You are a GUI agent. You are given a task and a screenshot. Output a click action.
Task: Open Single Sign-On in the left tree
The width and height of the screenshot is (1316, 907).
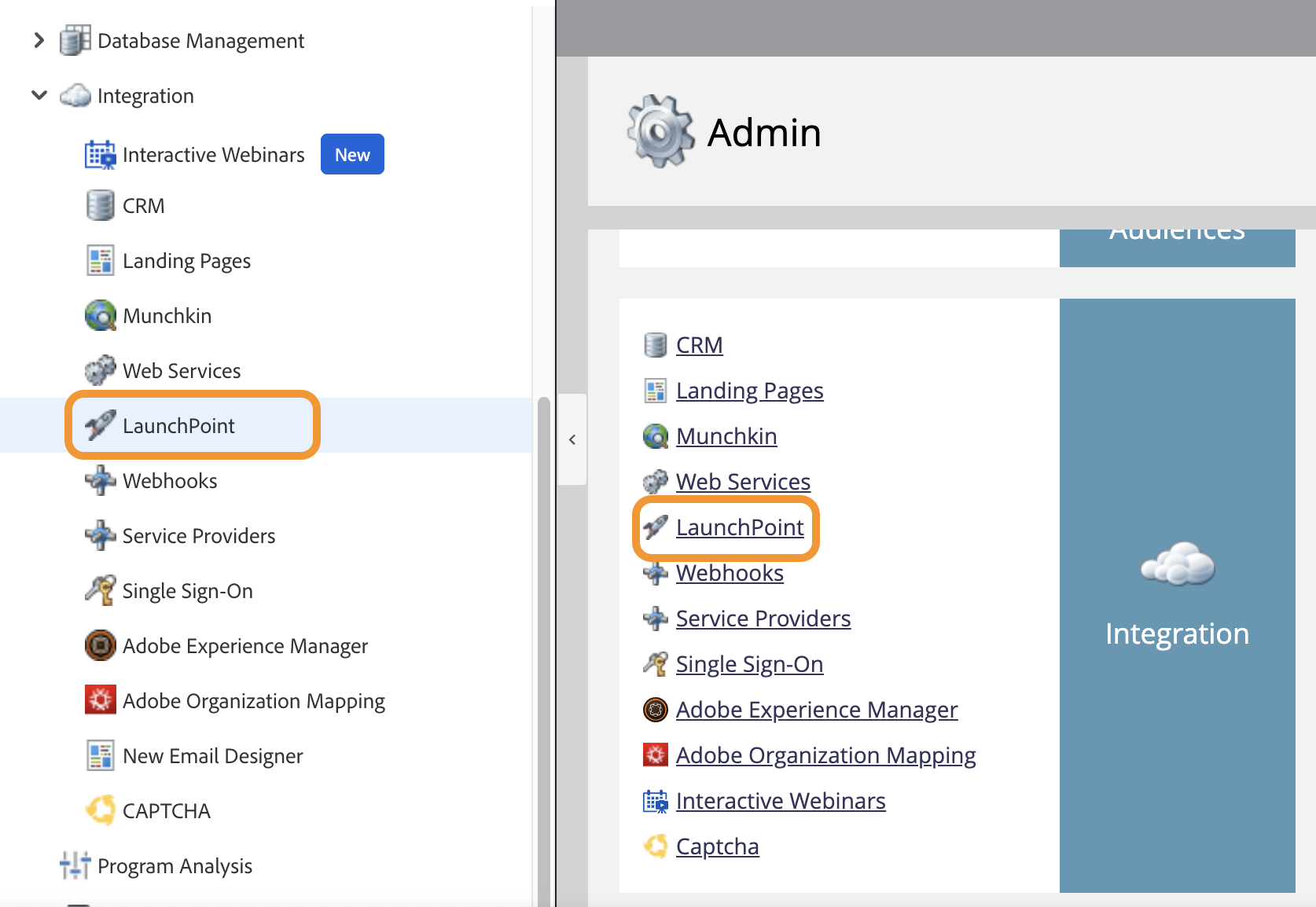(x=187, y=591)
